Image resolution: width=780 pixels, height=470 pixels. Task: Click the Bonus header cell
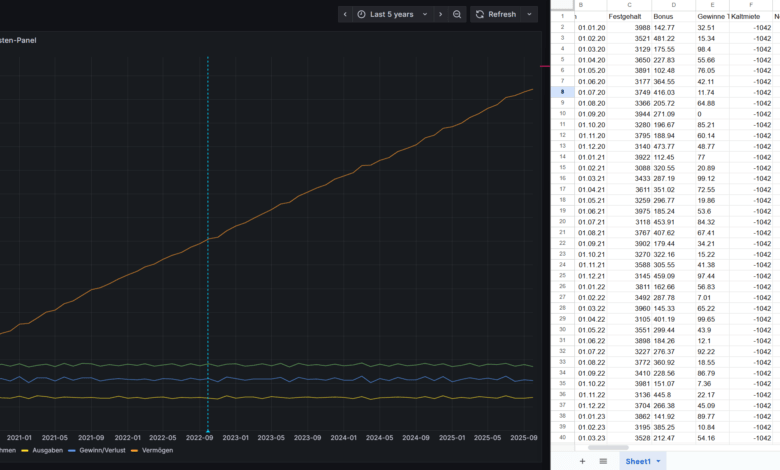coord(663,16)
